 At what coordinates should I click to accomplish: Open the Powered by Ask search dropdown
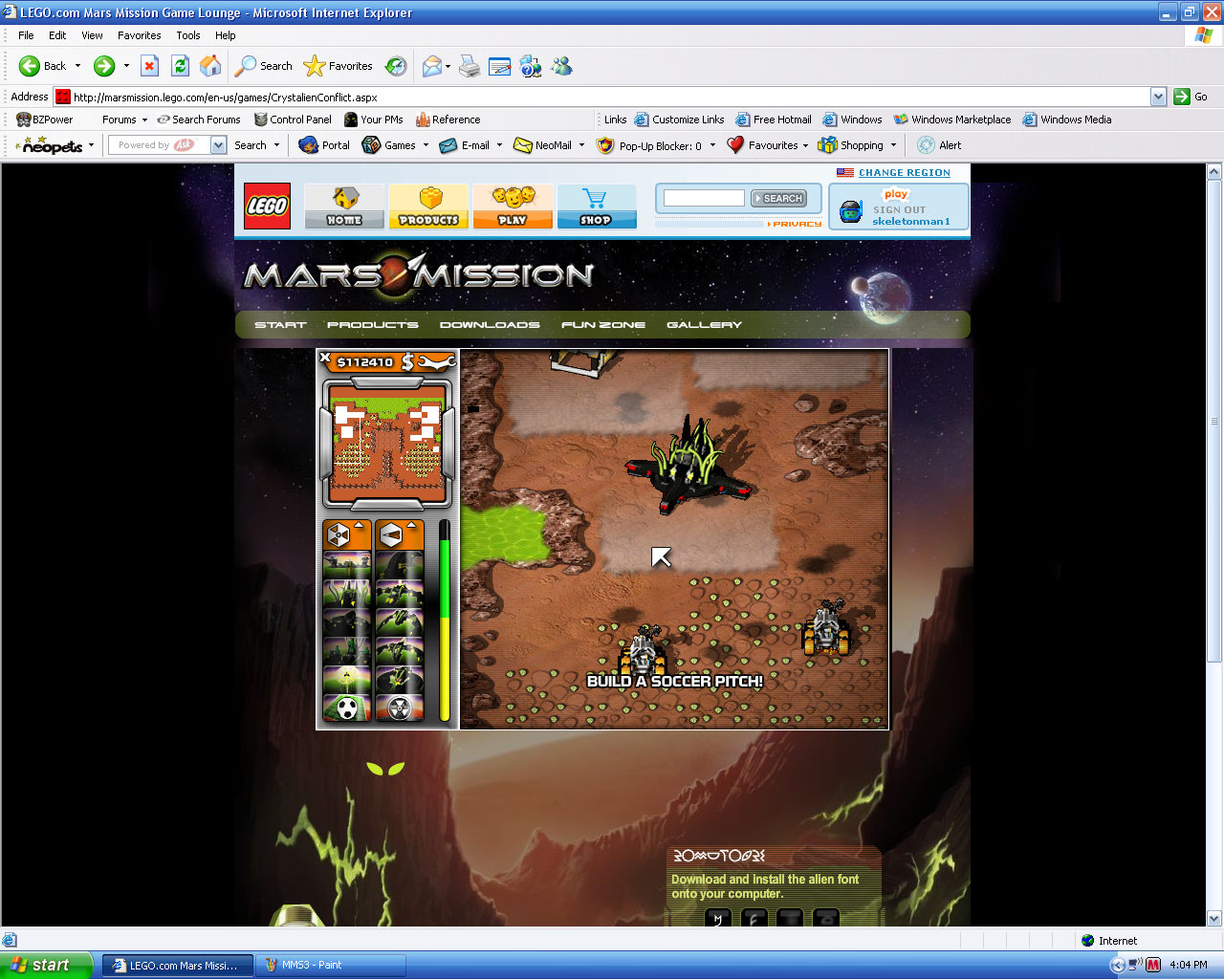tap(218, 145)
